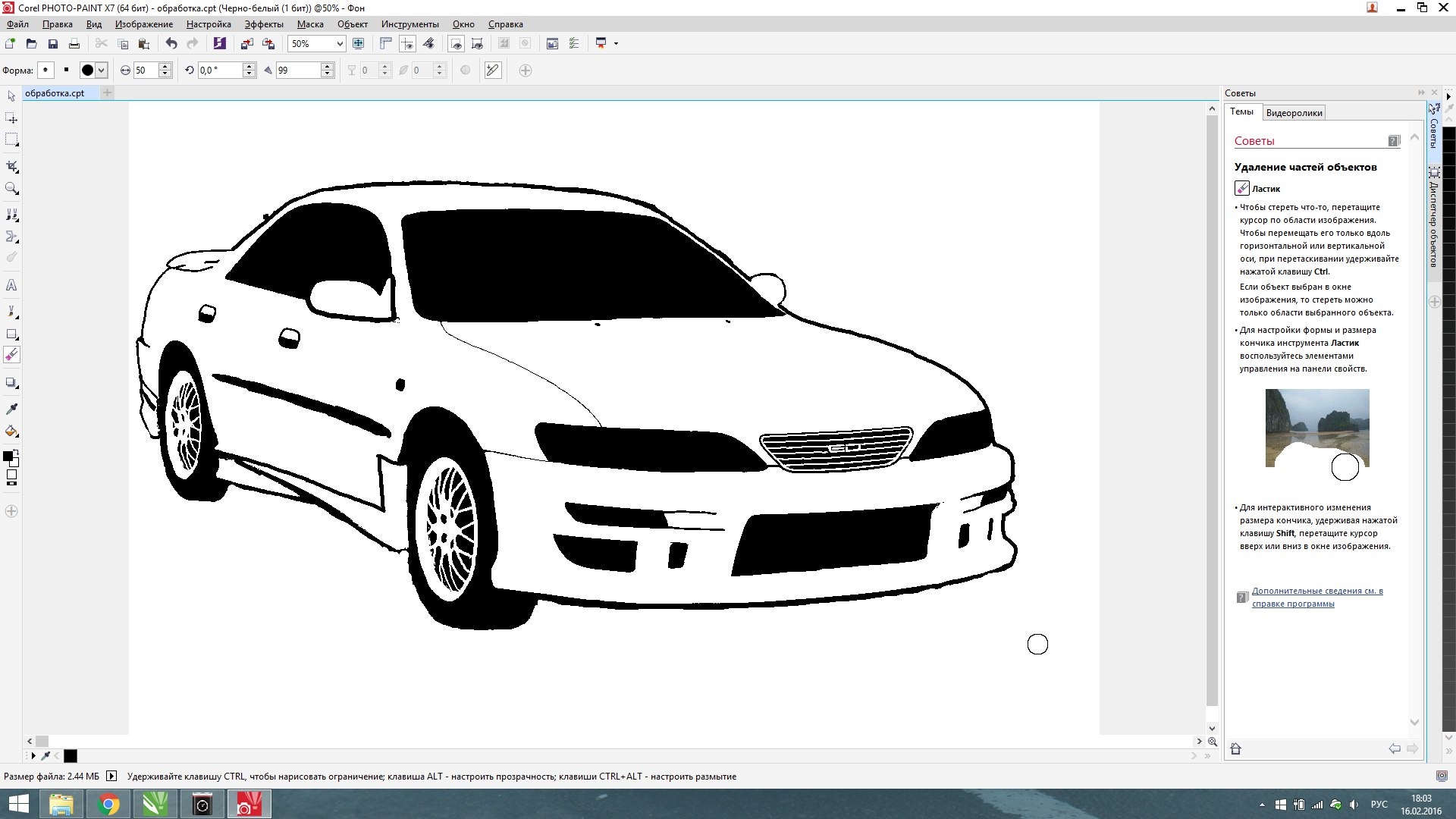Viewport: 1456px width, 819px height.
Task: Click the Print icon
Action: 74,44
